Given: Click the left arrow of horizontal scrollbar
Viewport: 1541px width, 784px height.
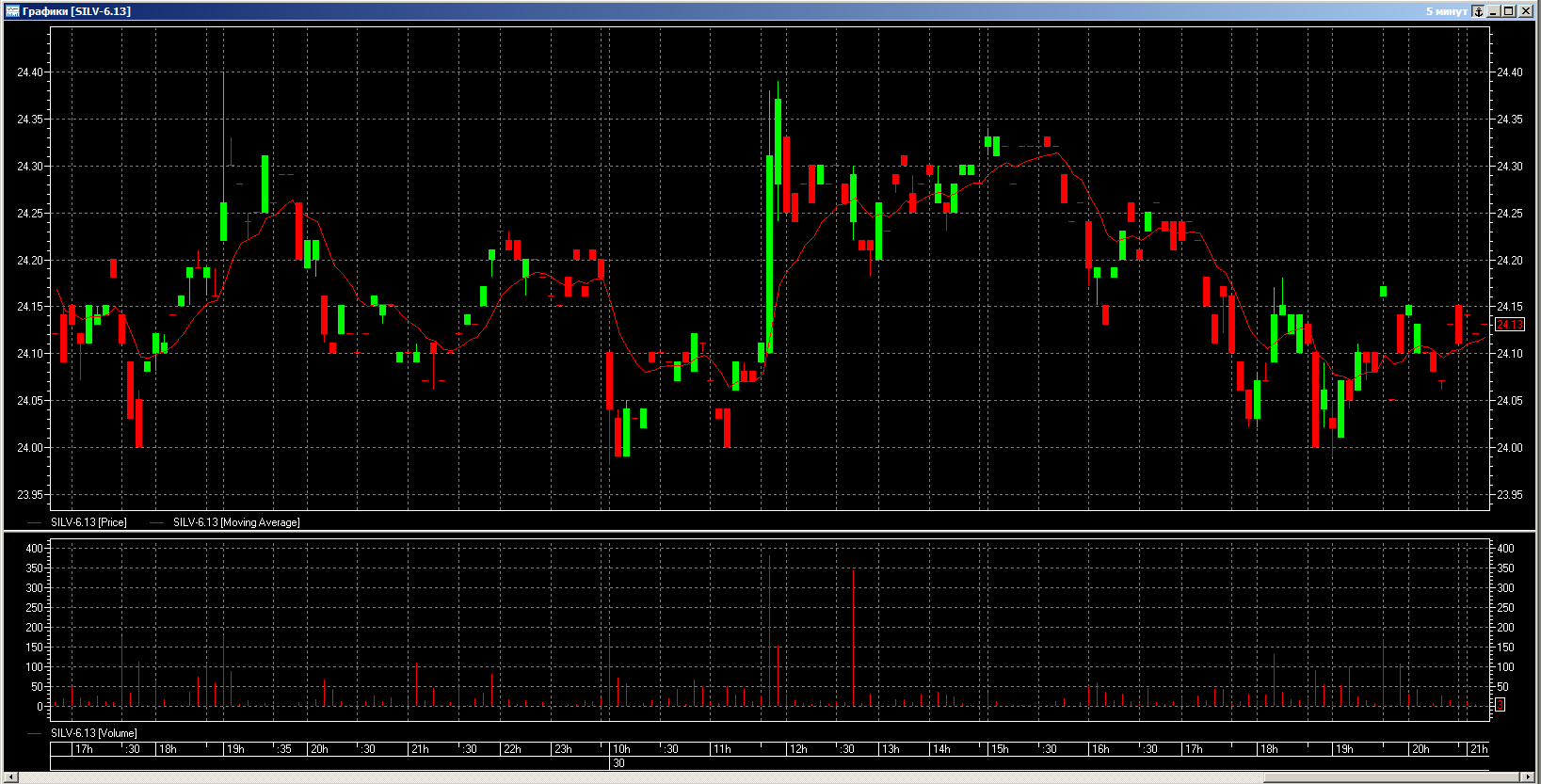Looking at the screenshot, I should pos(10,777).
